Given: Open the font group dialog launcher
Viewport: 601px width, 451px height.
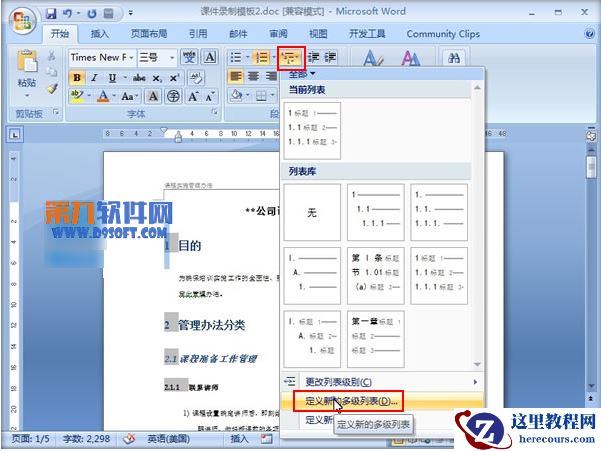Looking at the screenshot, I should pos(214,112).
